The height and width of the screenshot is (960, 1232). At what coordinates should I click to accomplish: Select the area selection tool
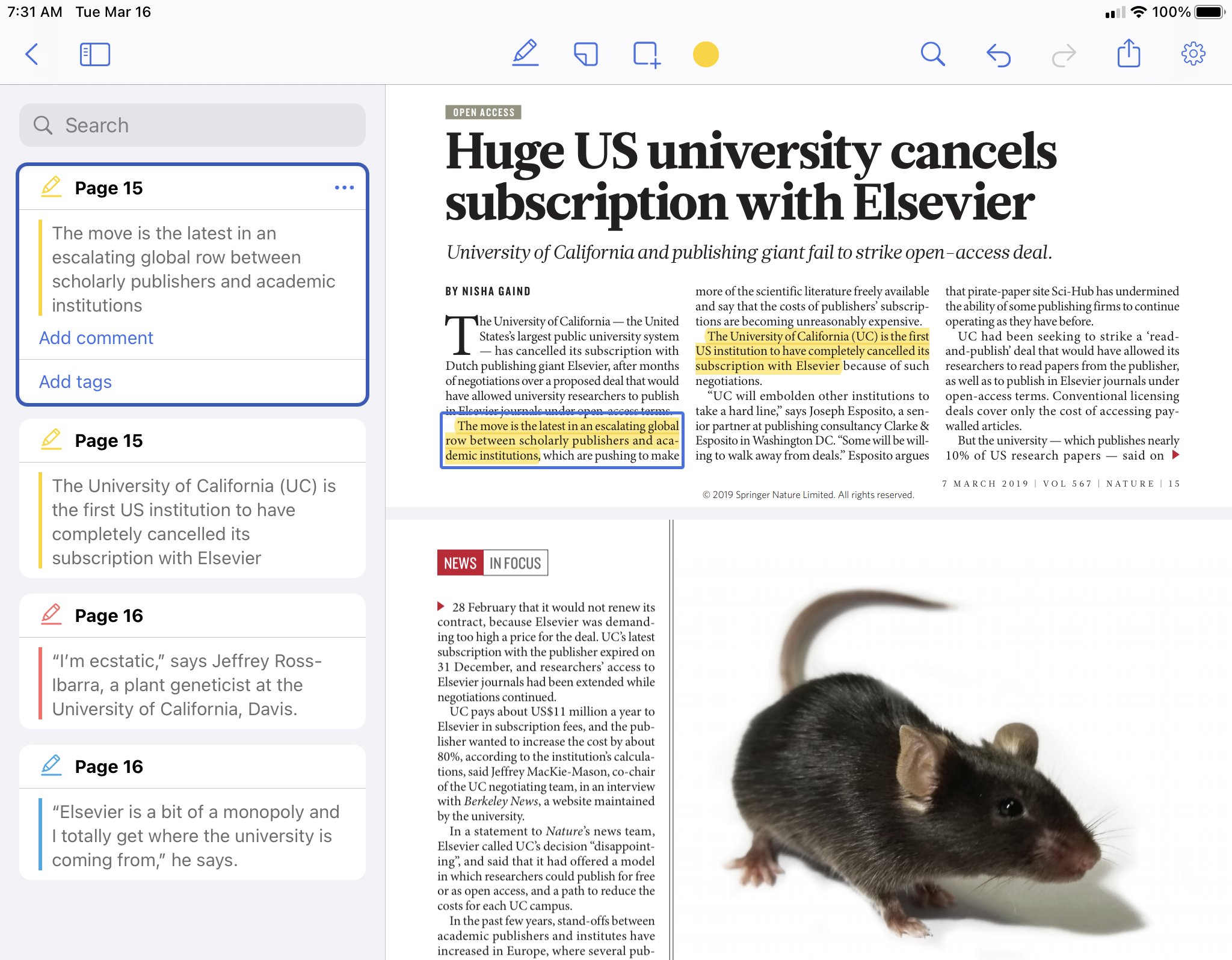click(647, 54)
